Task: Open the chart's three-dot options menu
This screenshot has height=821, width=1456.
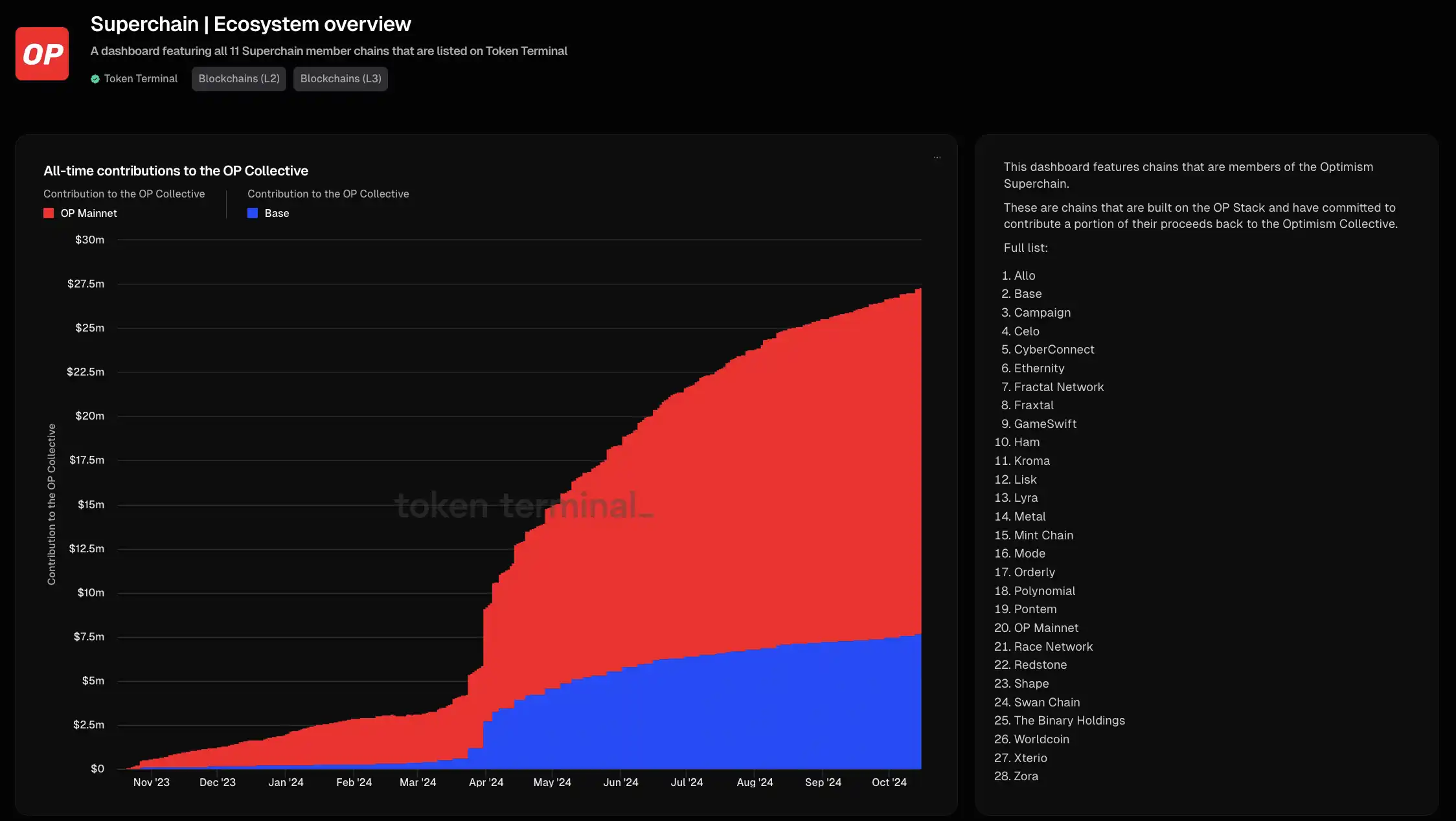Action: 937,157
